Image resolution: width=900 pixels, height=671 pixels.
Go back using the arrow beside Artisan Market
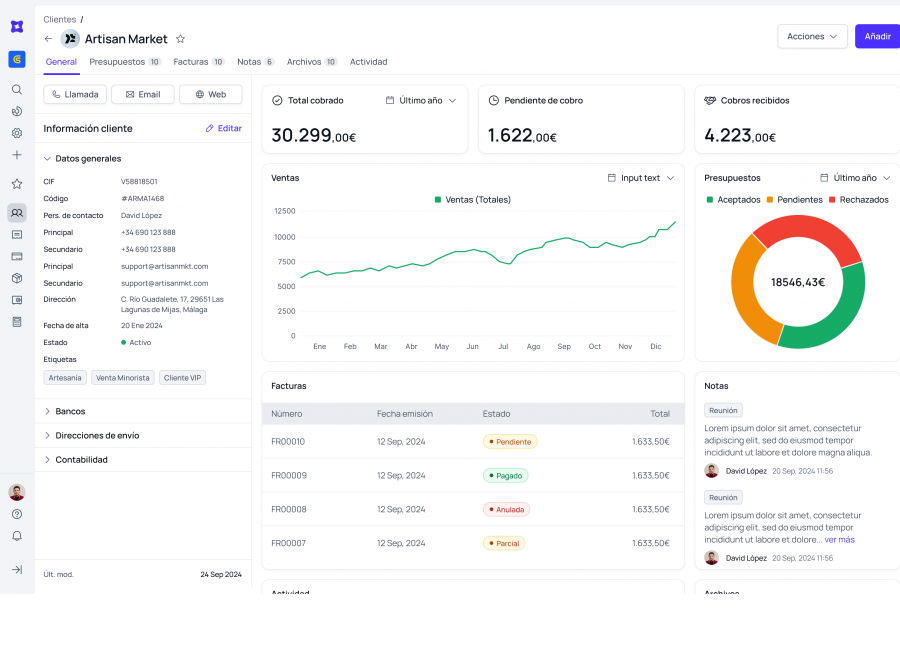pos(49,39)
